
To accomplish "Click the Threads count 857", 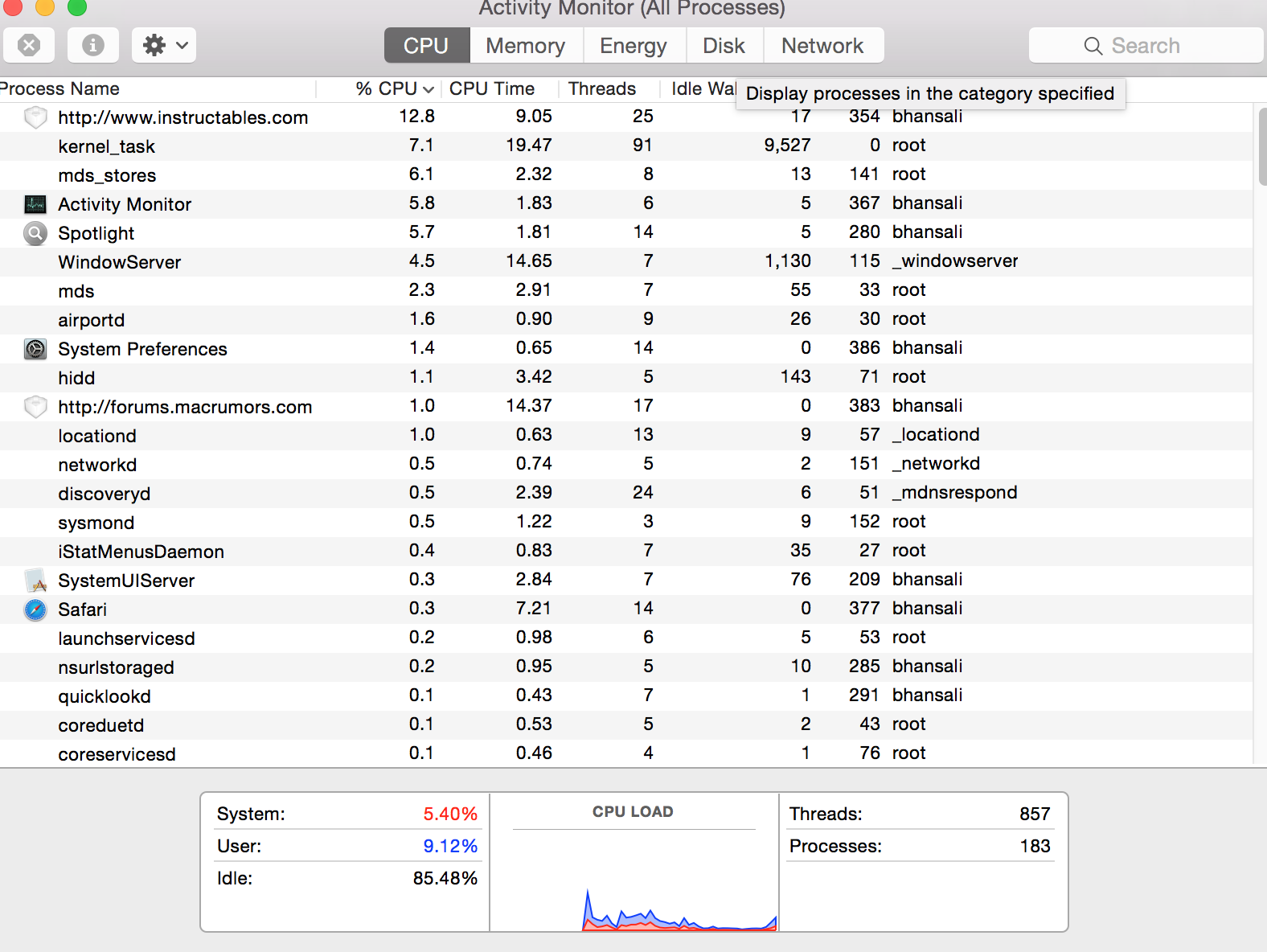I will 1035,814.
